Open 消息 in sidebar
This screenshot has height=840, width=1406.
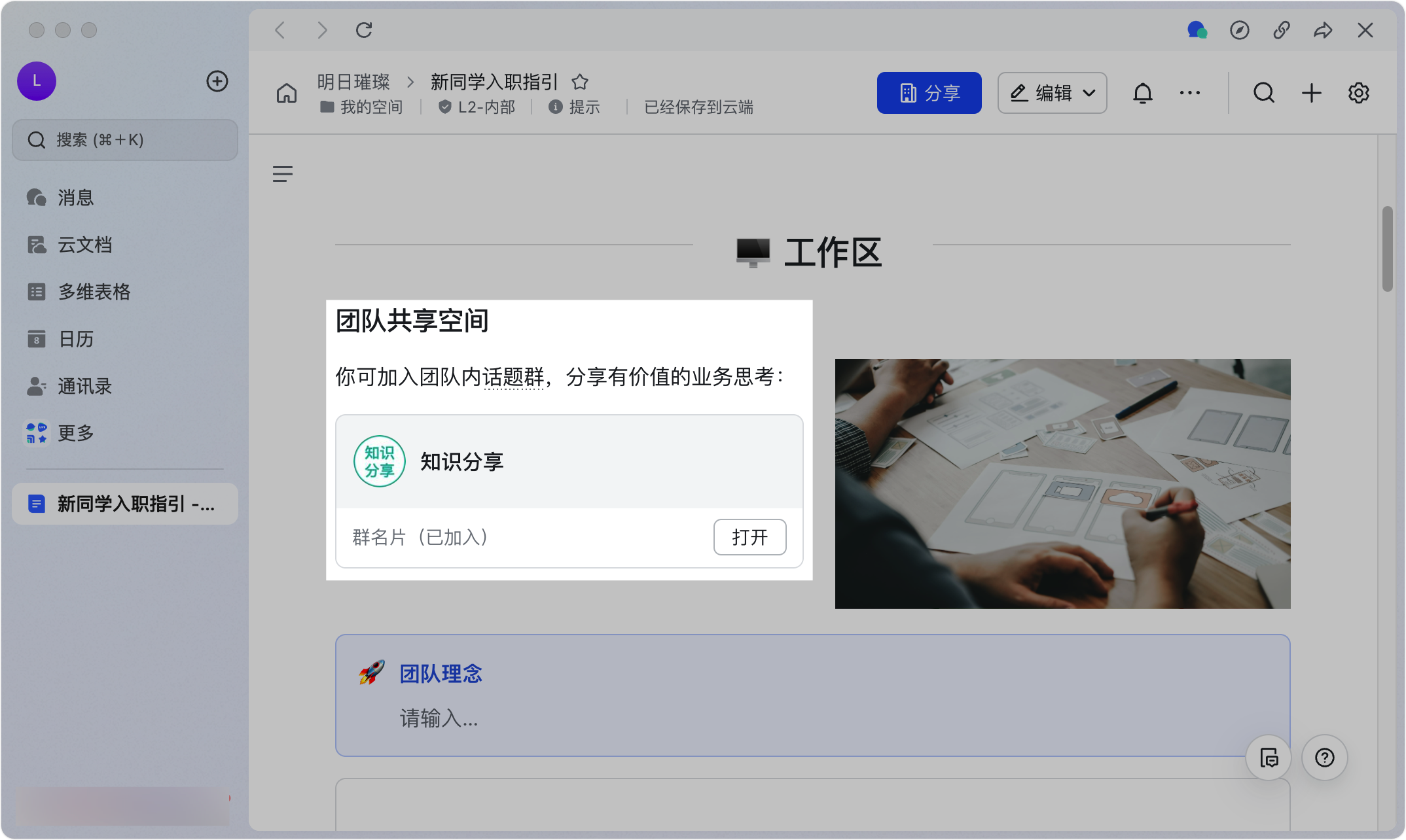(x=124, y=198)
